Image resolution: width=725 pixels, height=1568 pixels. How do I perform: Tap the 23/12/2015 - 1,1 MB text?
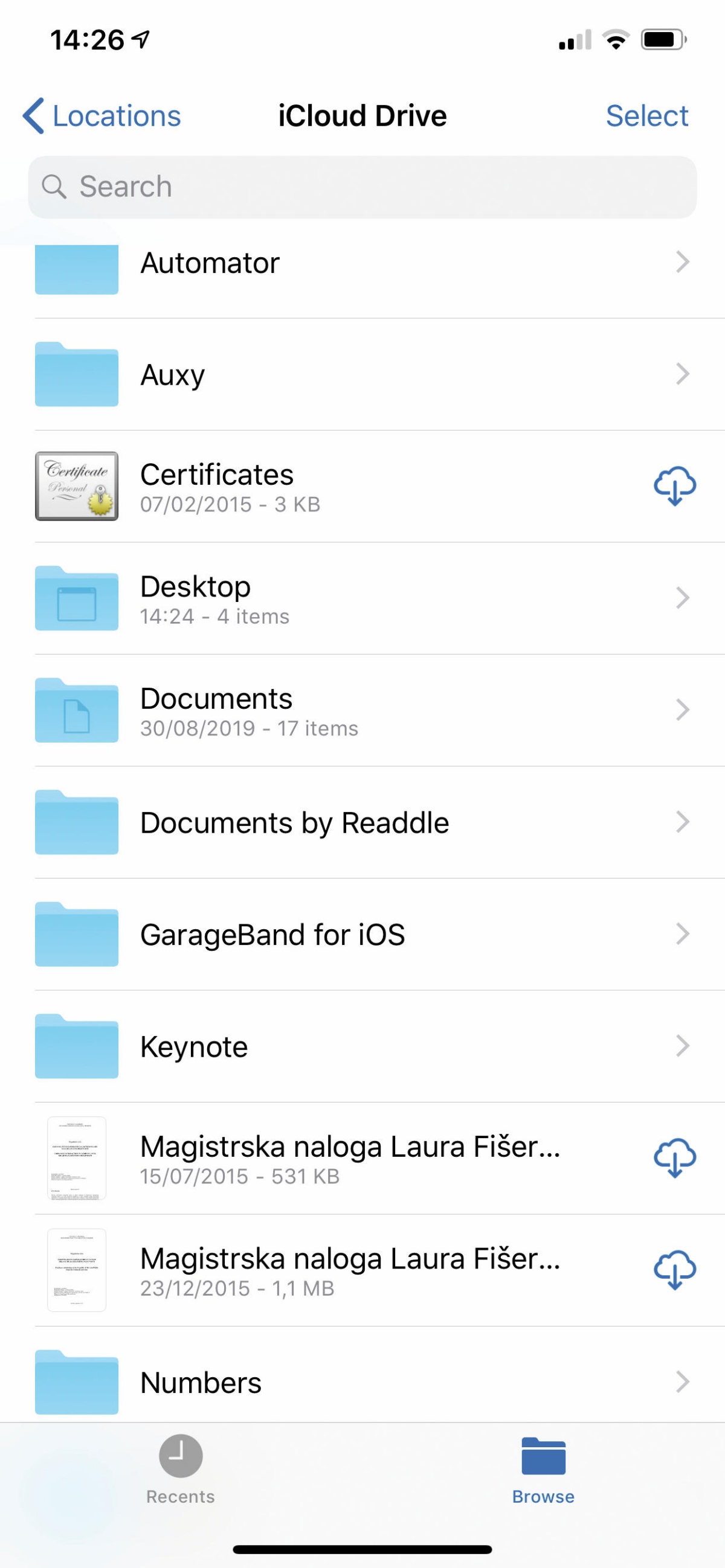[237, 1288]
